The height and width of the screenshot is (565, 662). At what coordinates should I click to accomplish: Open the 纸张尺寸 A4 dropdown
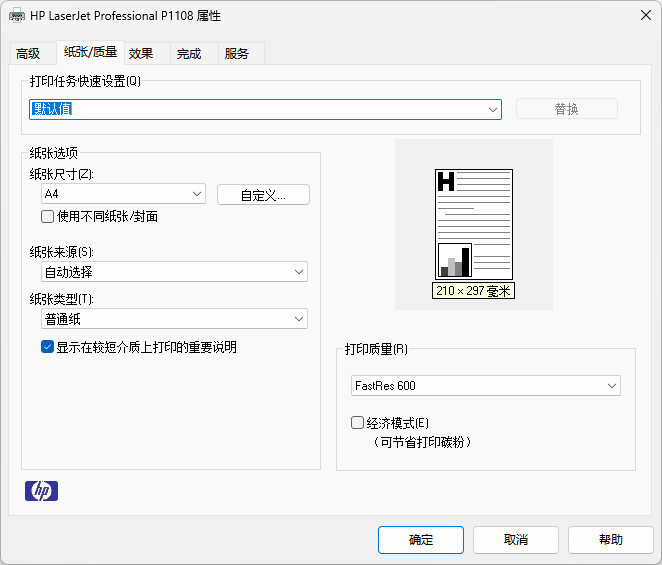(x=123, y=194)
